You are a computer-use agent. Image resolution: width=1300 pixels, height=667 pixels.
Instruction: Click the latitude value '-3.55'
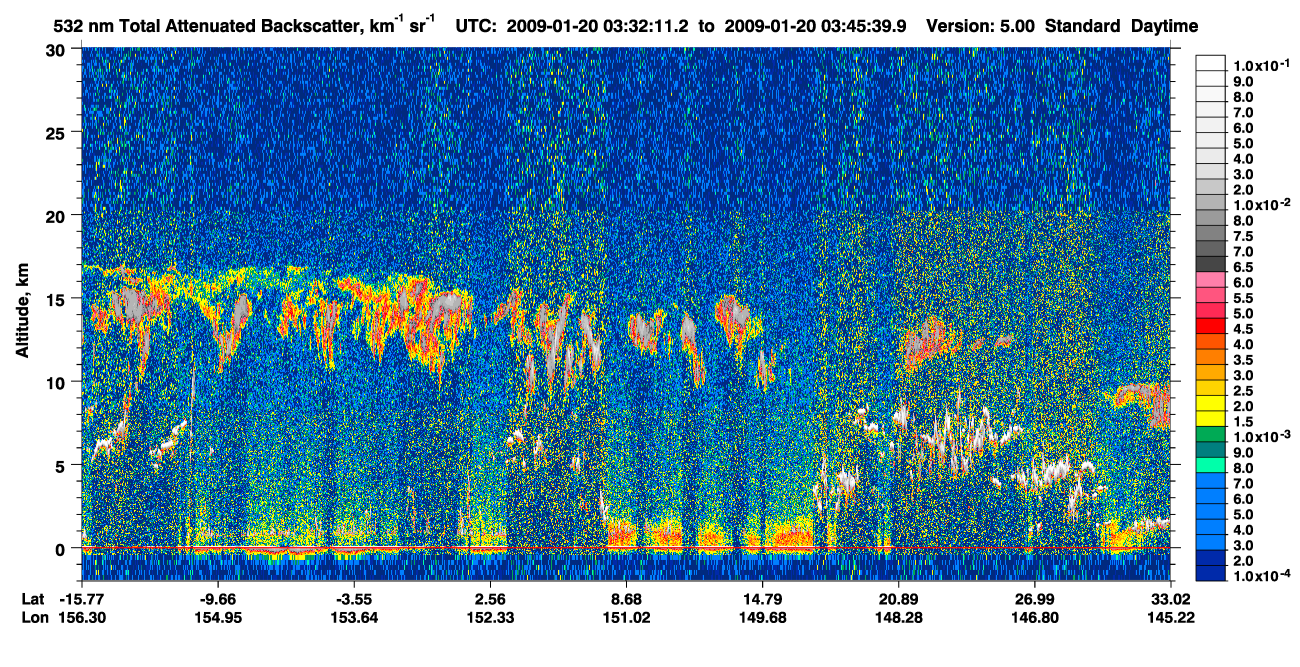[x=353, y=598]
